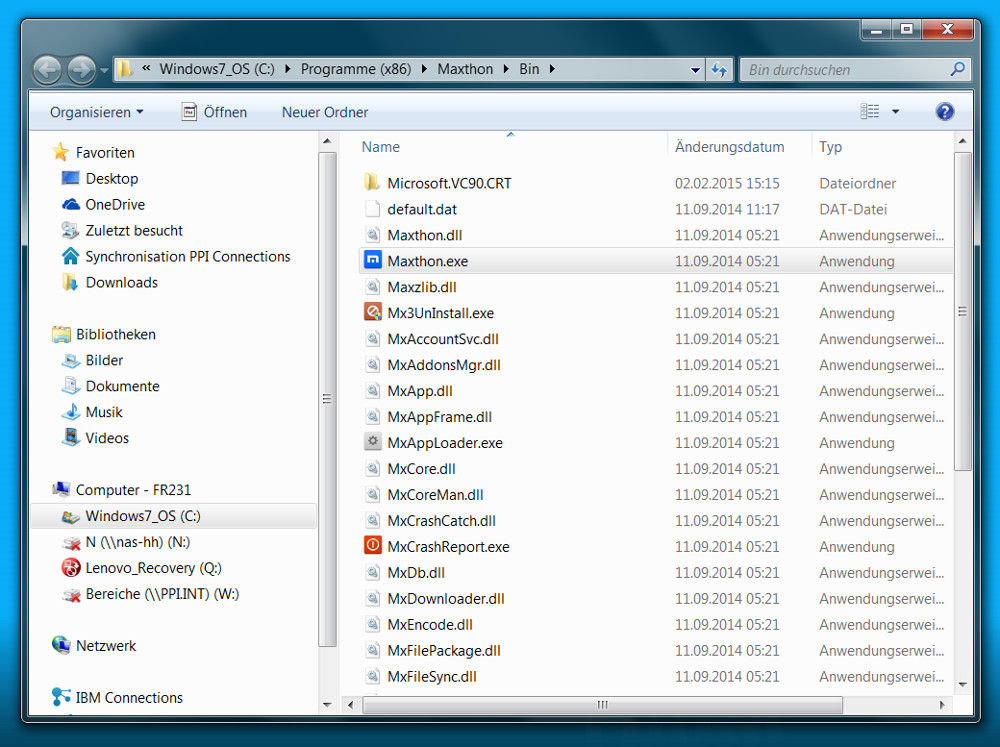Click the navigation pane scrollbar thumb

click(327, 399)
